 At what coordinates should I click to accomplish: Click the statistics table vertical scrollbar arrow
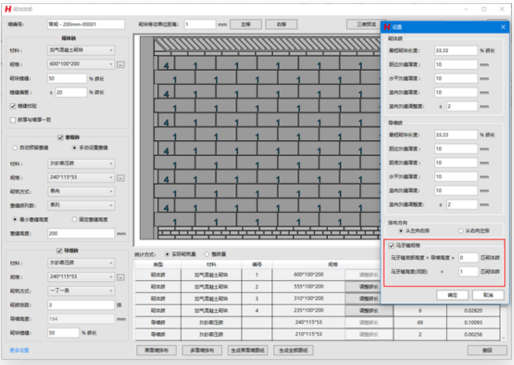pos(503,338)
